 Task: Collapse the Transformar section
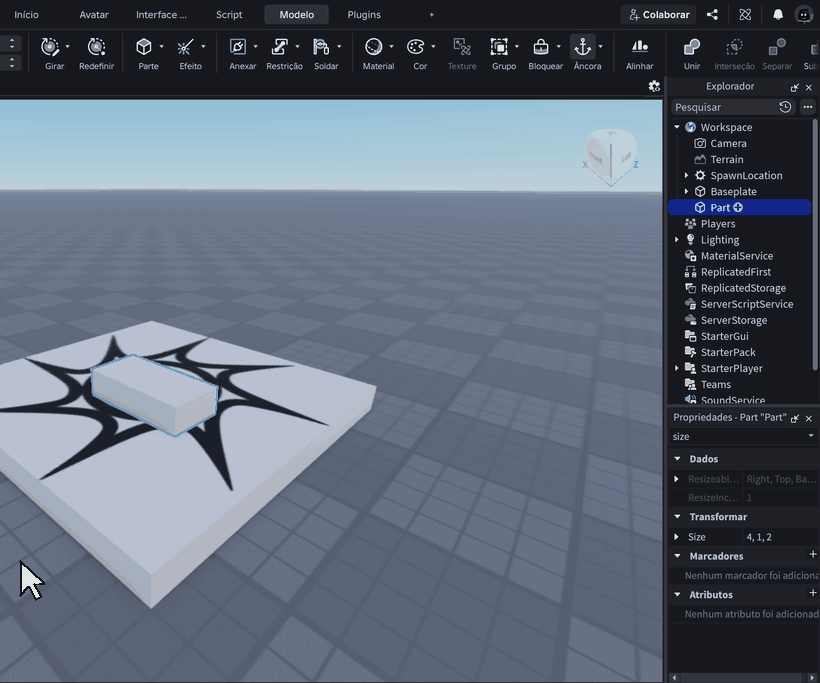tap(677, 517)
